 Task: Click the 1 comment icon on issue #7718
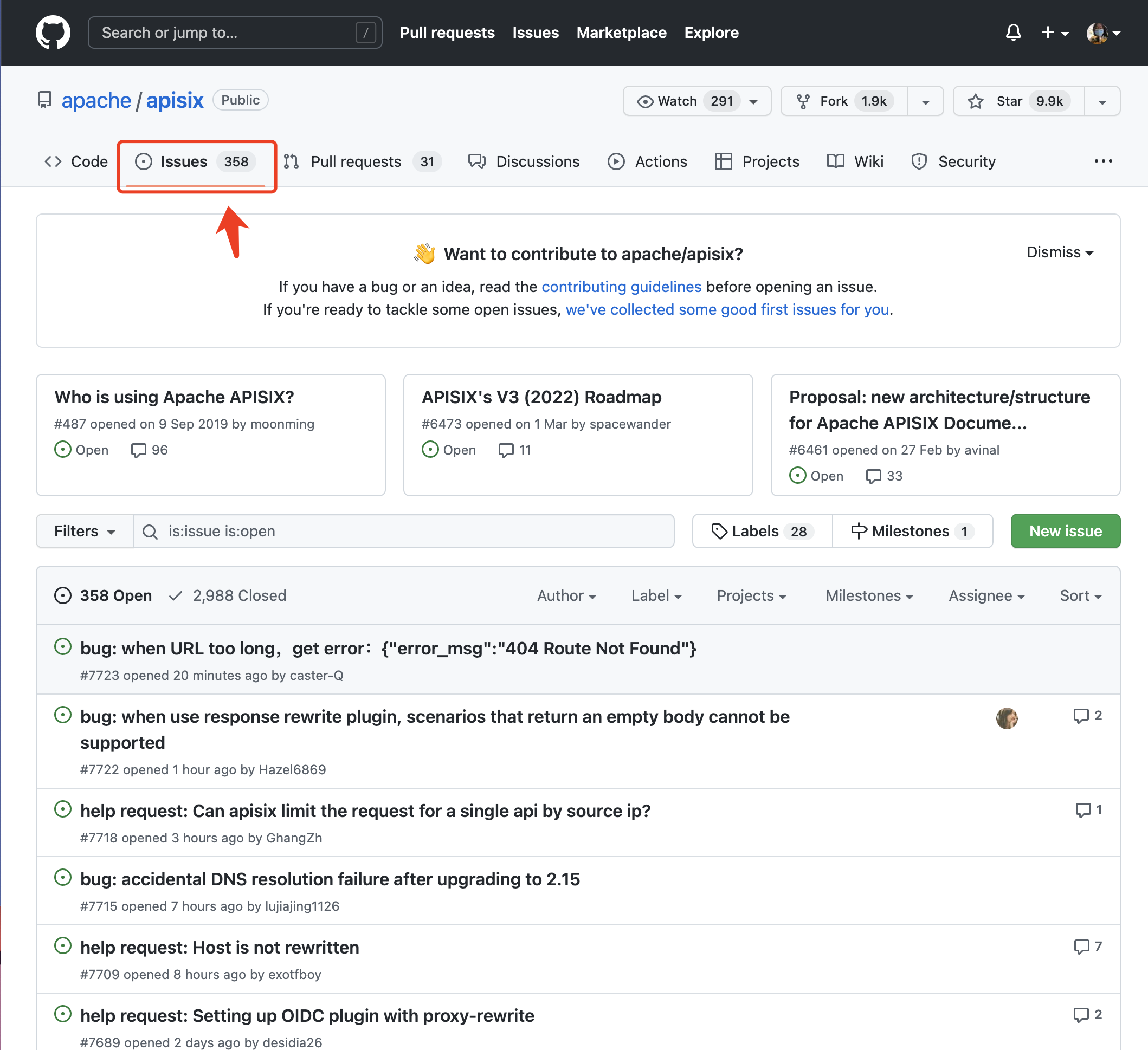click(x=1088, y=810)
